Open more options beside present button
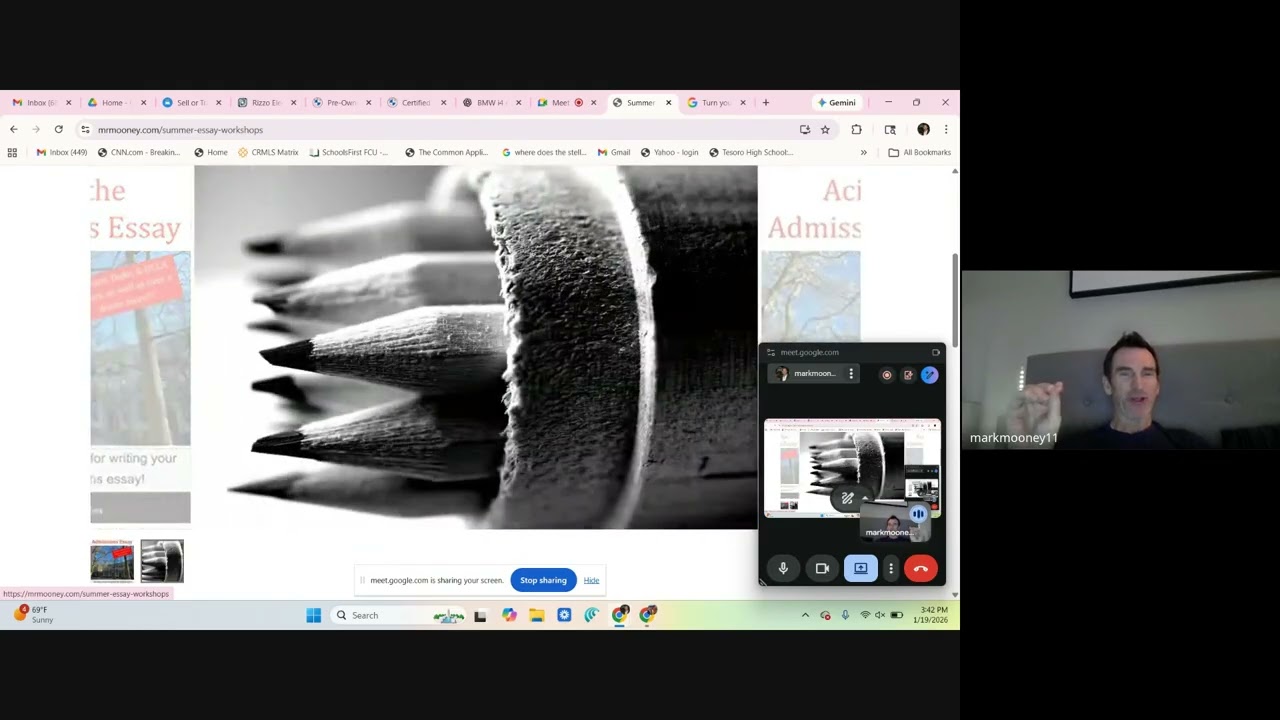This screenshot has height=720, width=1280. coord(891,568)
